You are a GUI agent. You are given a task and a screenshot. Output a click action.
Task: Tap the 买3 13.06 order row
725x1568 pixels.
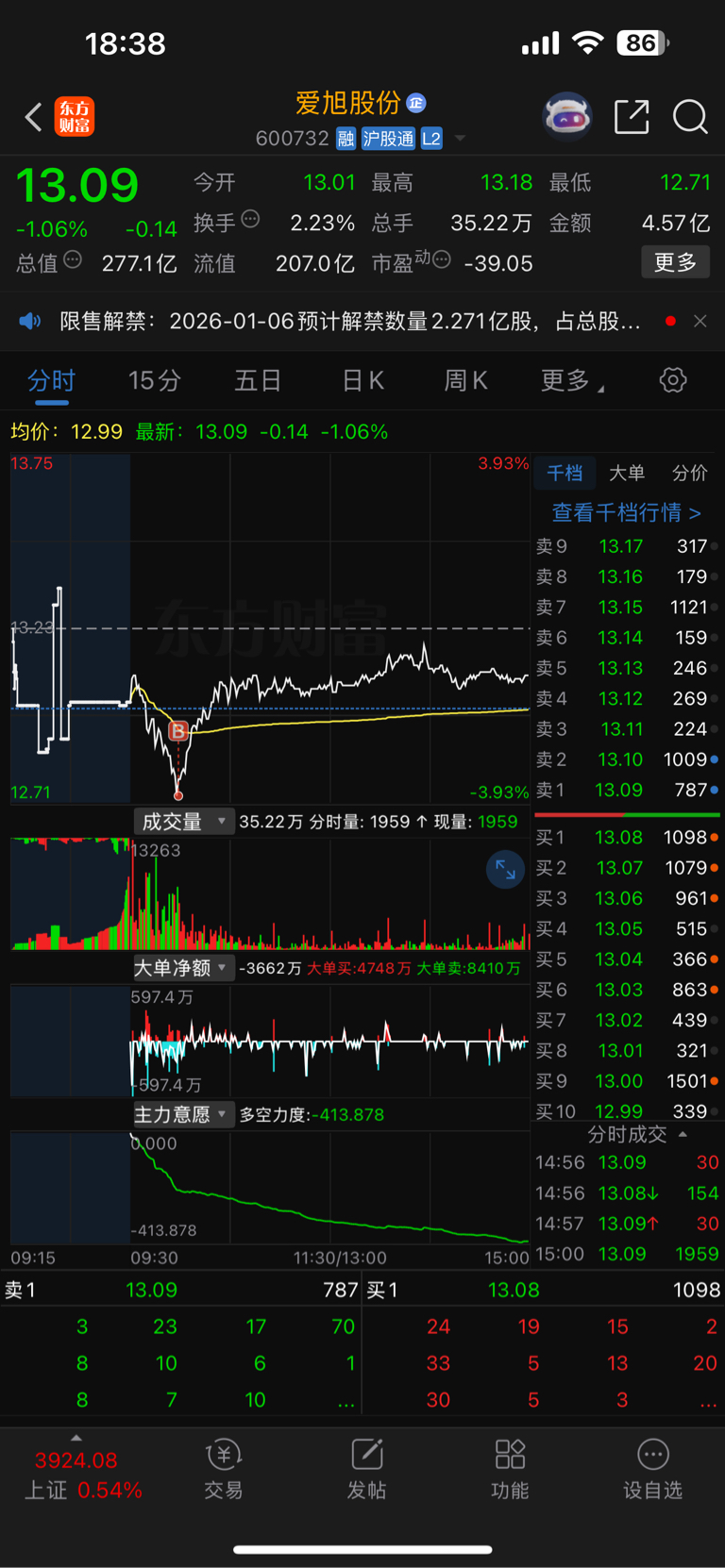627,898
